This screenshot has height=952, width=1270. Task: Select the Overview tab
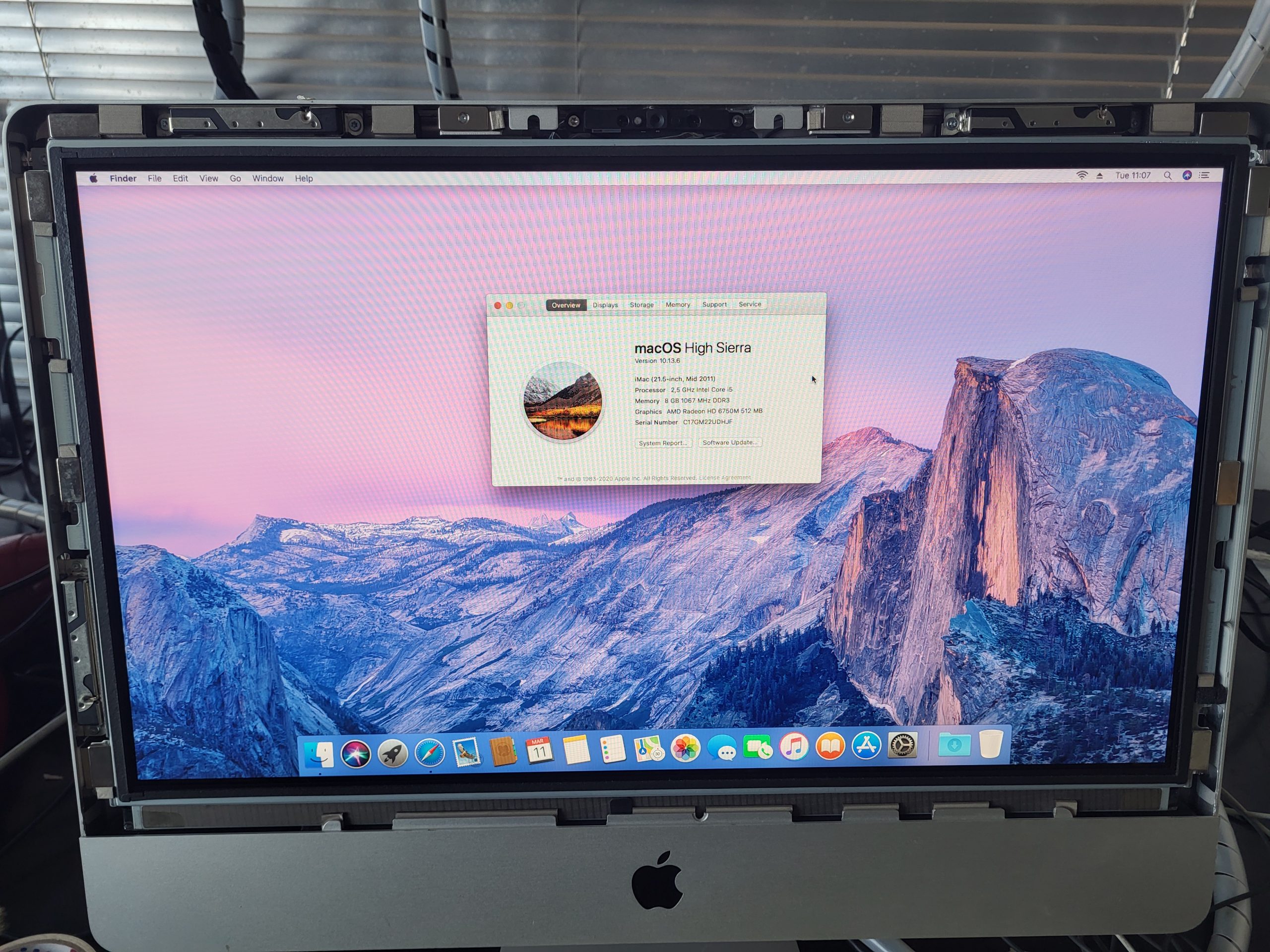[x=566, y=305]
